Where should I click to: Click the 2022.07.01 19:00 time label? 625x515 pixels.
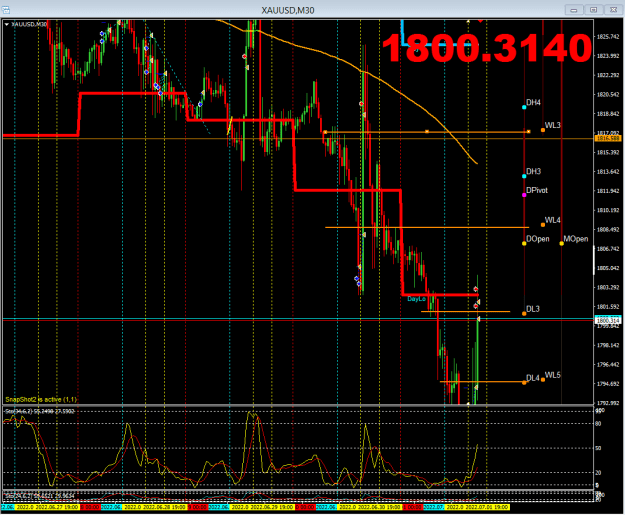(487, 507)
